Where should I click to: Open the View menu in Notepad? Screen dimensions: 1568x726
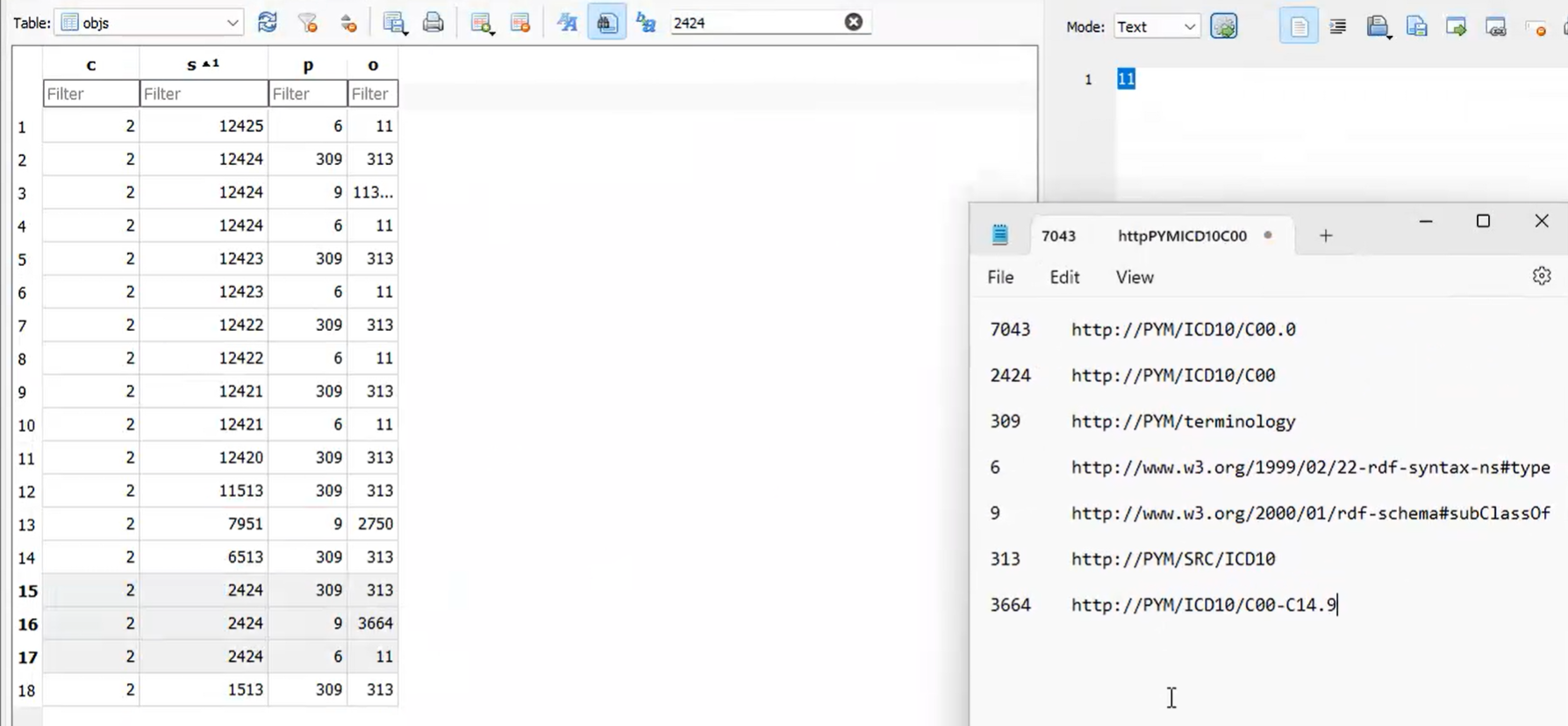pyautogui.click(x=1134, y=277)
